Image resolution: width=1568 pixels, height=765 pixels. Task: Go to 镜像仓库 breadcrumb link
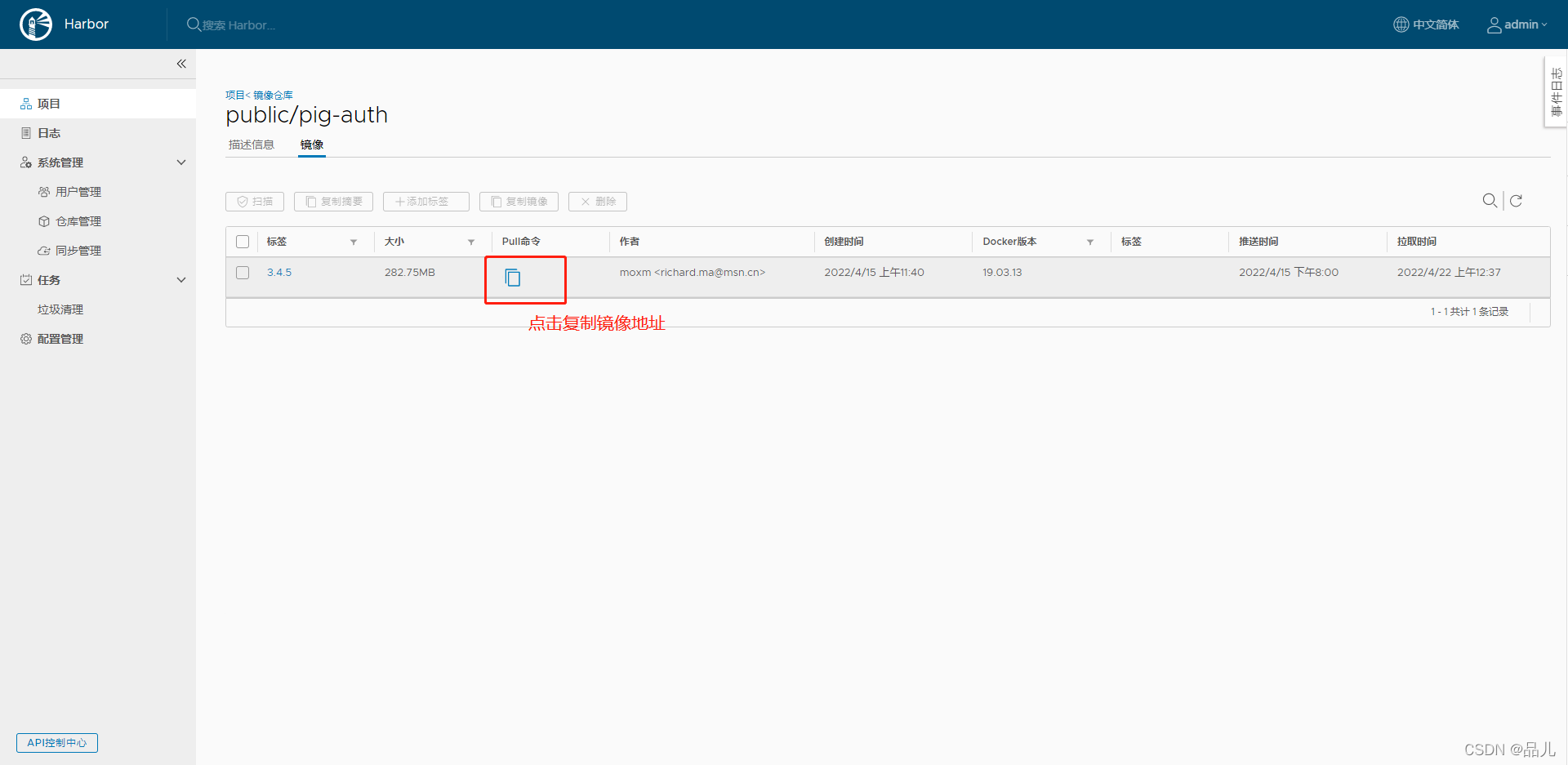[273, 96]
